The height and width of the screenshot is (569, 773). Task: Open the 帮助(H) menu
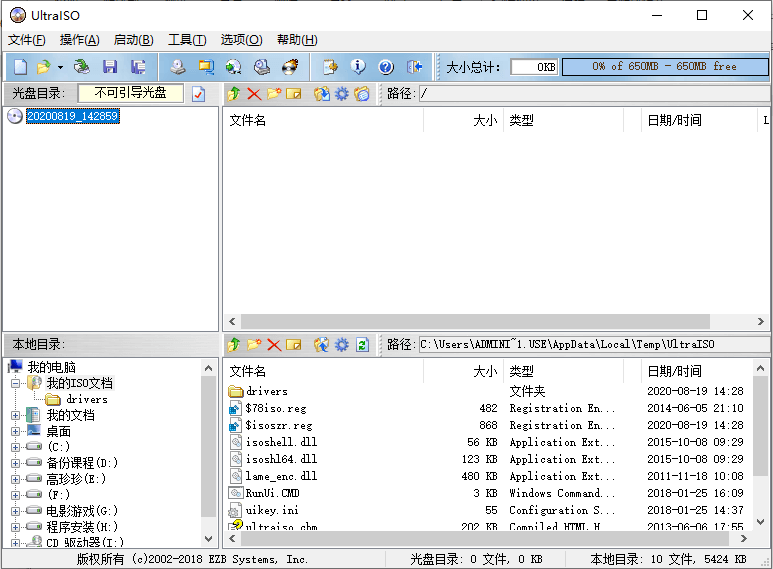297,40
